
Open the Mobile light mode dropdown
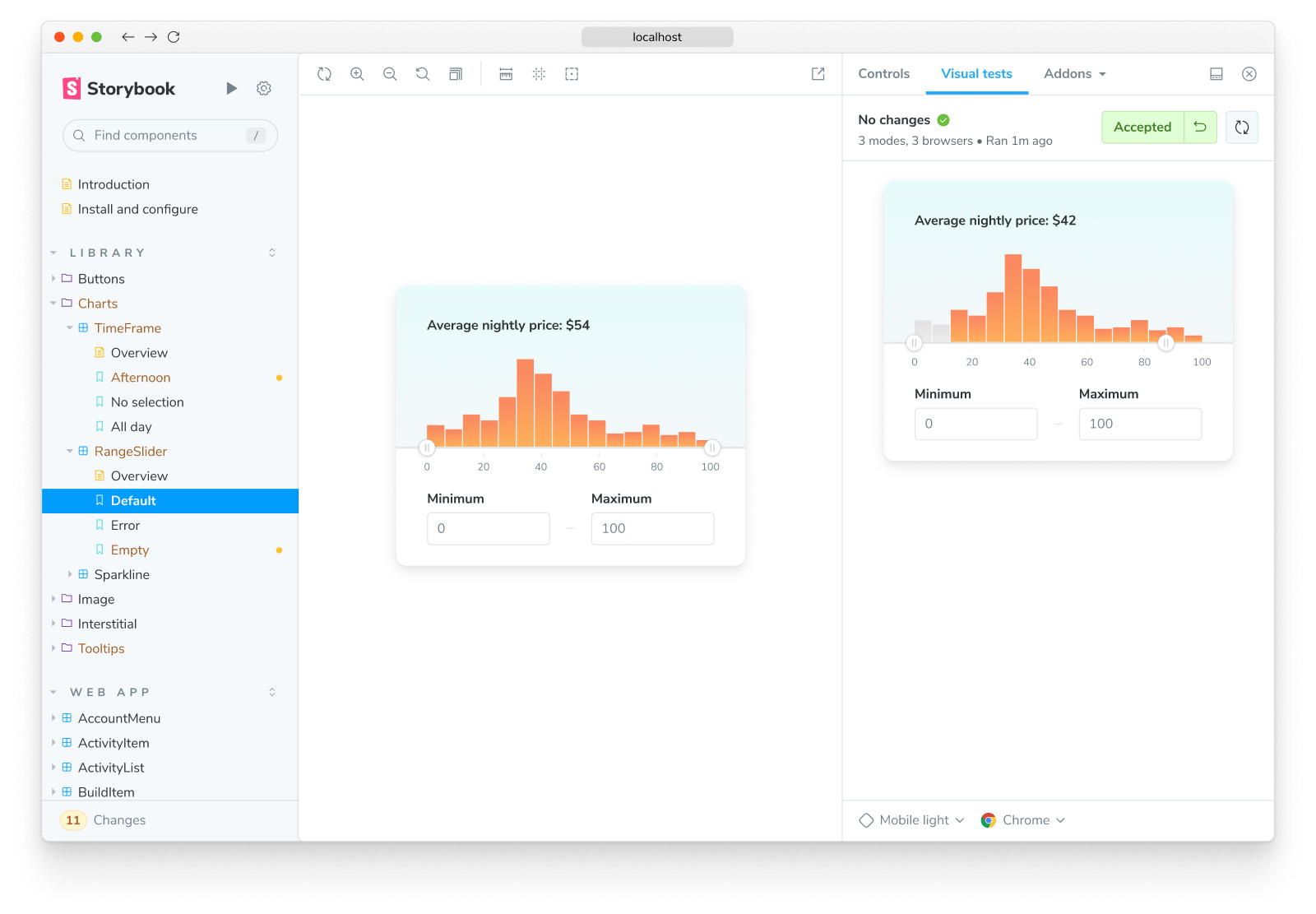pos(910,819)
